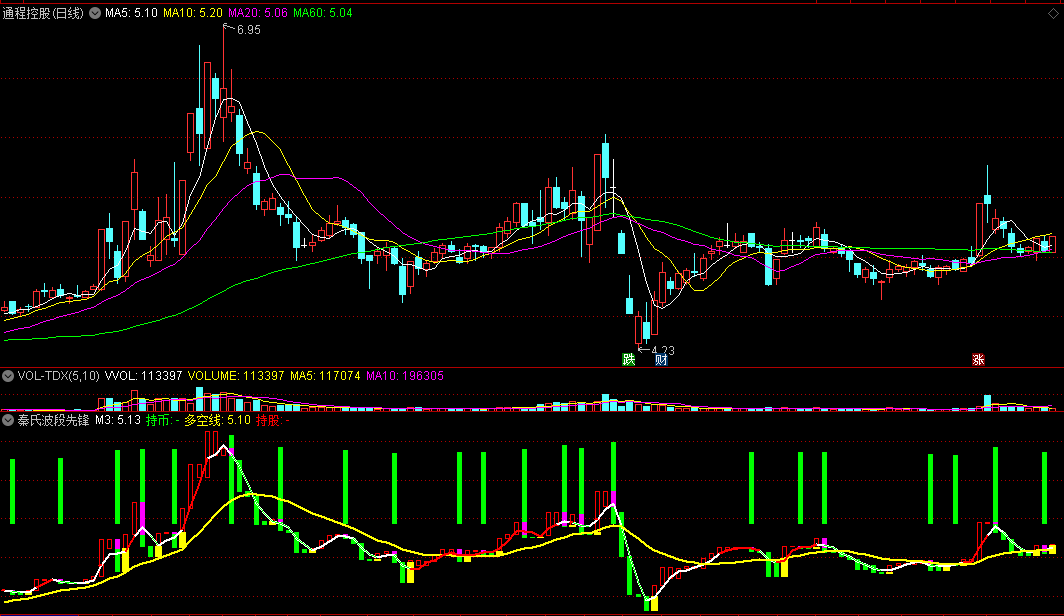Click the diamond icon at chart corner

(x=1053, y=13)
